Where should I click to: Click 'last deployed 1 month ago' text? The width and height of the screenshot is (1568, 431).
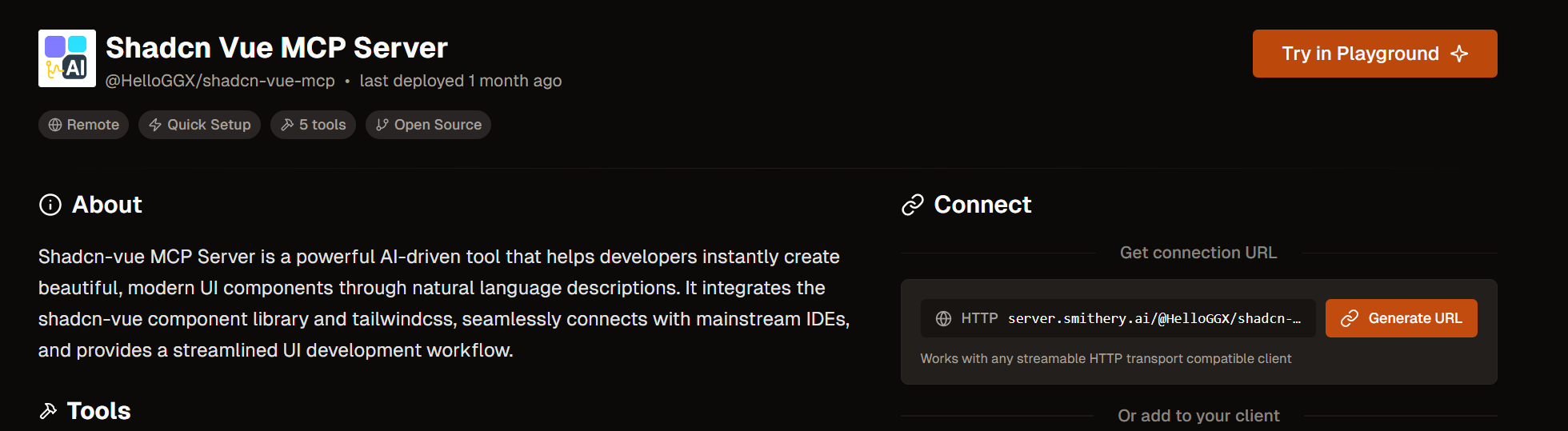[461, 81]
